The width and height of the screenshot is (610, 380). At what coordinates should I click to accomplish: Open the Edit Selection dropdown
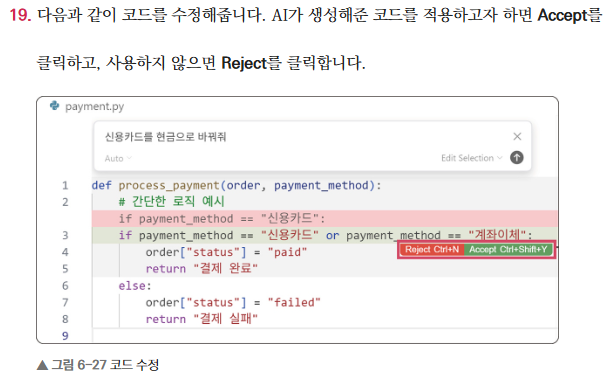pos(472,158)
